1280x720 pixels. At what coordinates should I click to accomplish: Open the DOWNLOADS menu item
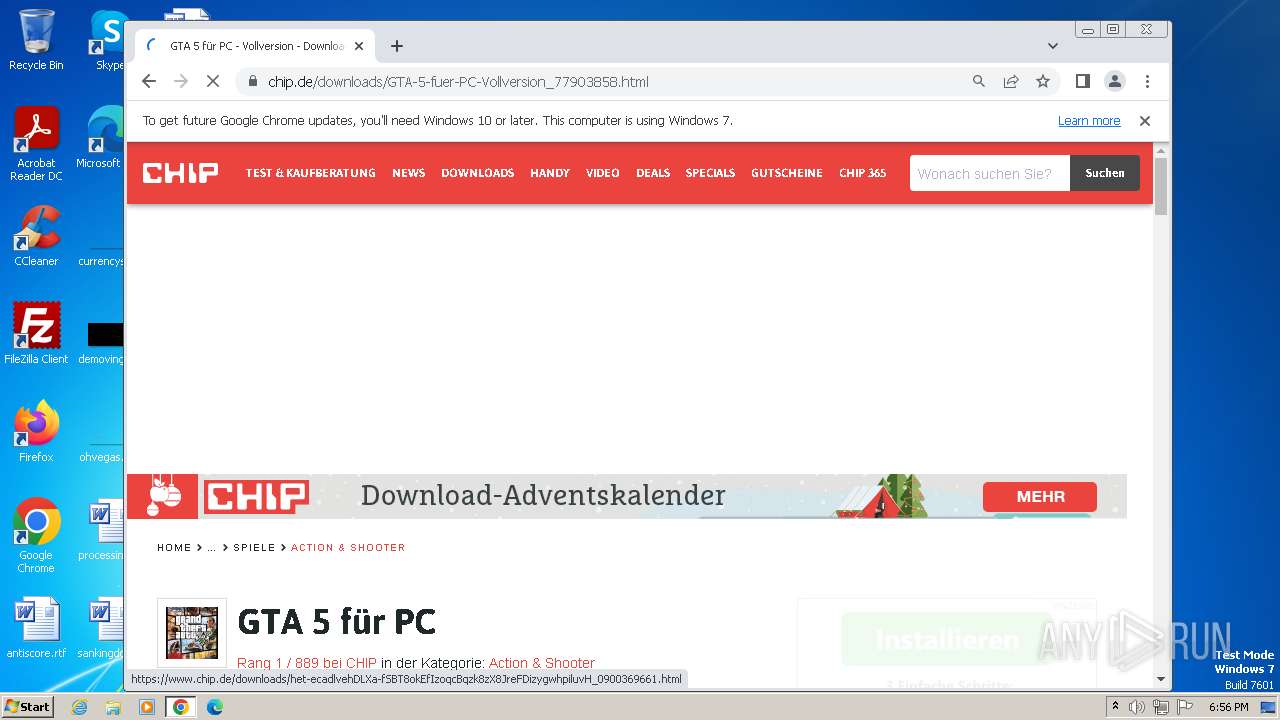pyautogui.click(x=477, y=173)
